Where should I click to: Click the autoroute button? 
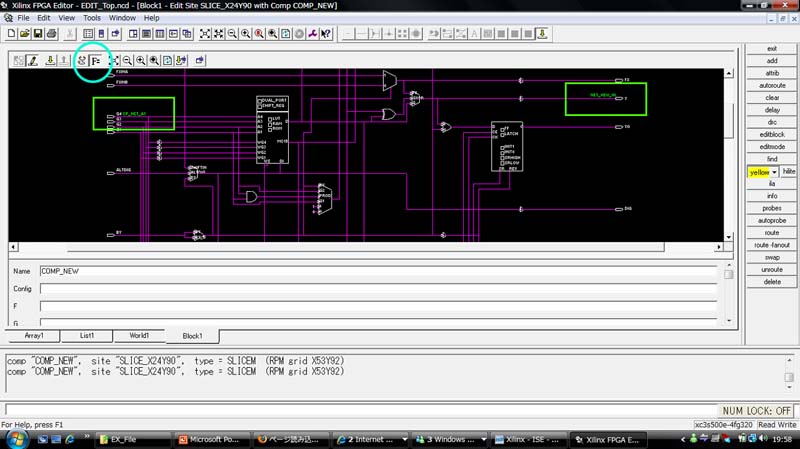772,86
